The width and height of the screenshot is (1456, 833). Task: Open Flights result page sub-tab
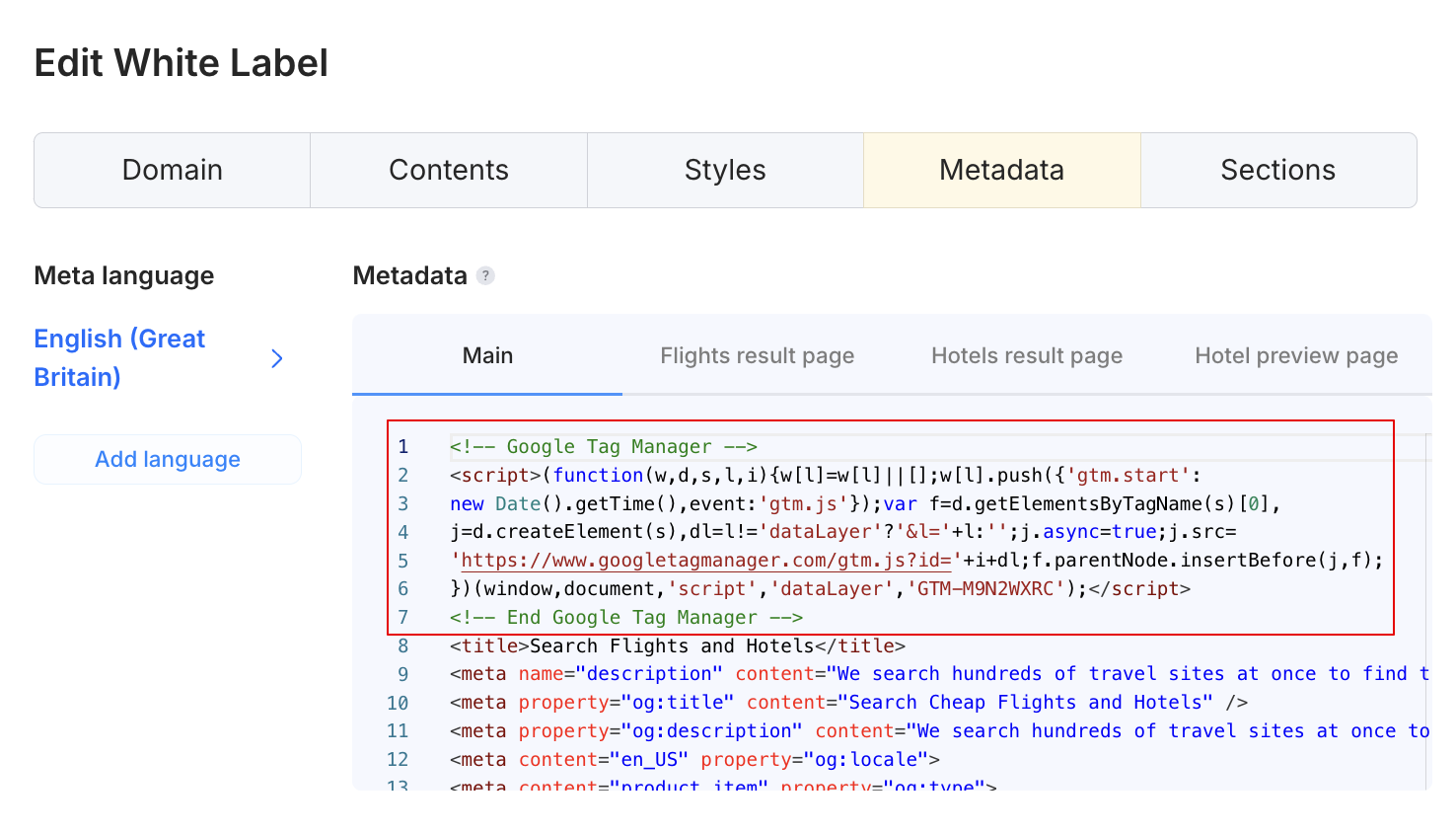(758, 355)
